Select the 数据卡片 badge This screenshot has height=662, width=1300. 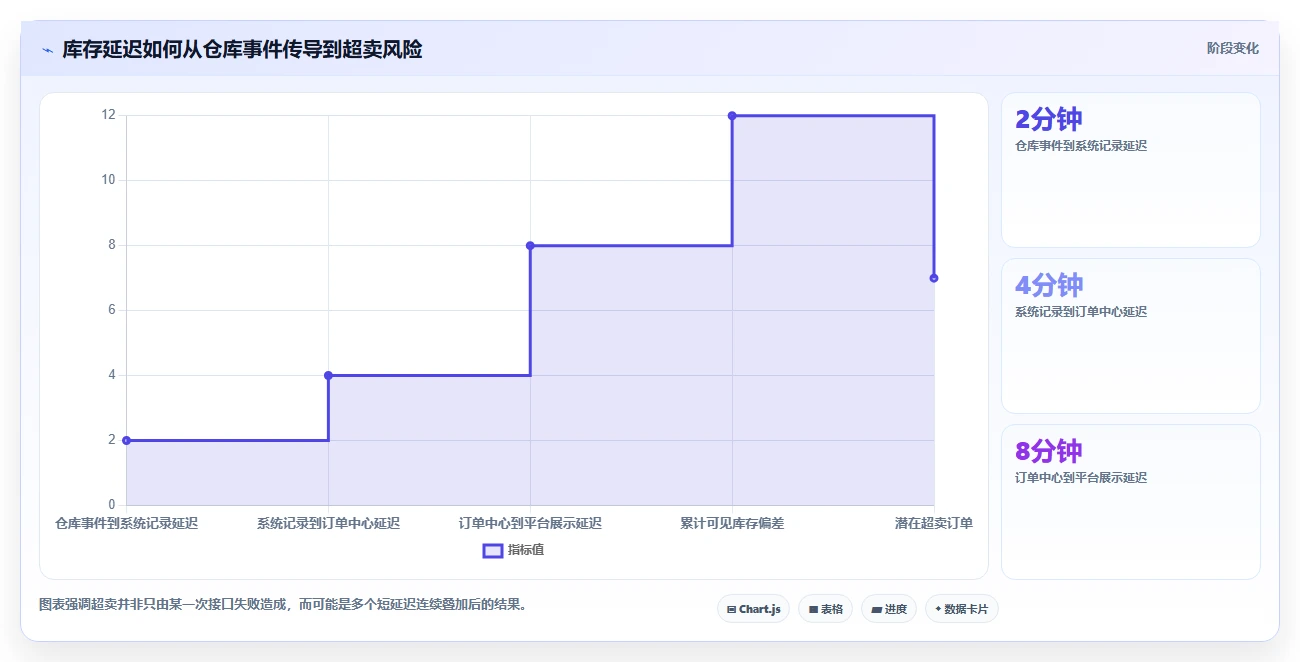pyautogui.click(x=962, y=609)
